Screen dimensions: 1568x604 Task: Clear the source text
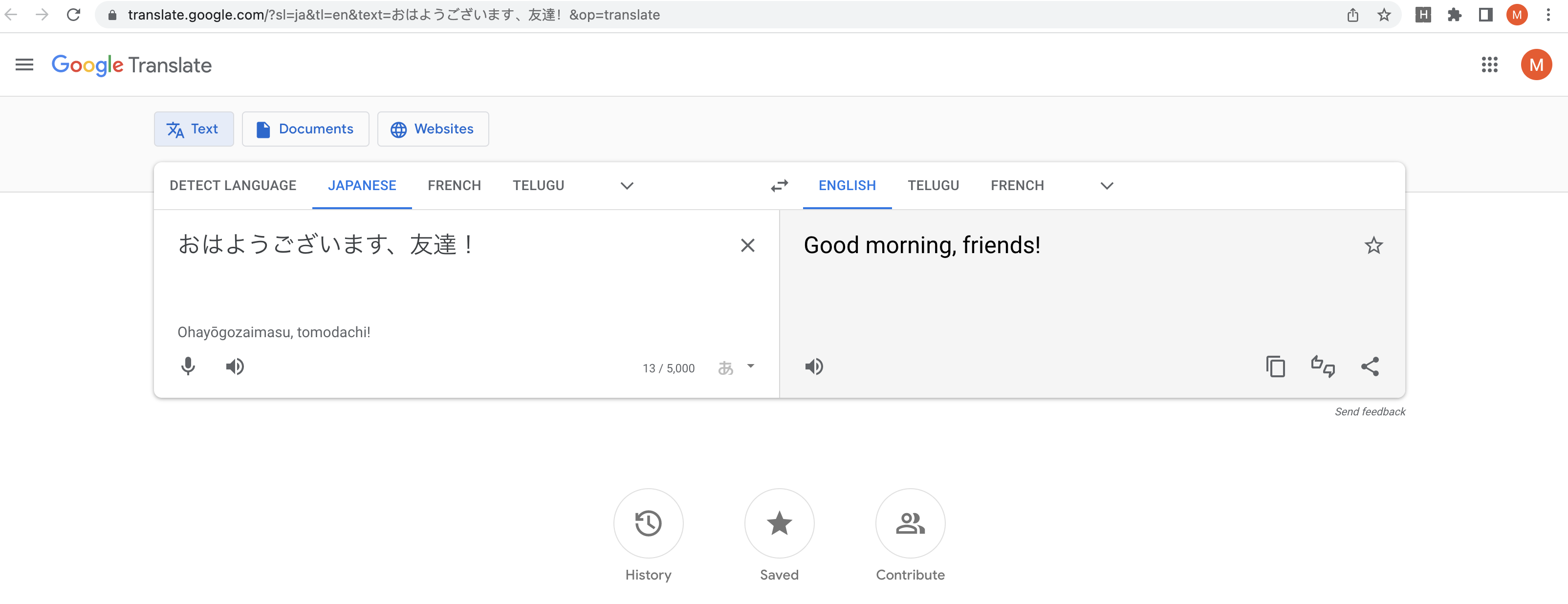(x=747, y=245)
